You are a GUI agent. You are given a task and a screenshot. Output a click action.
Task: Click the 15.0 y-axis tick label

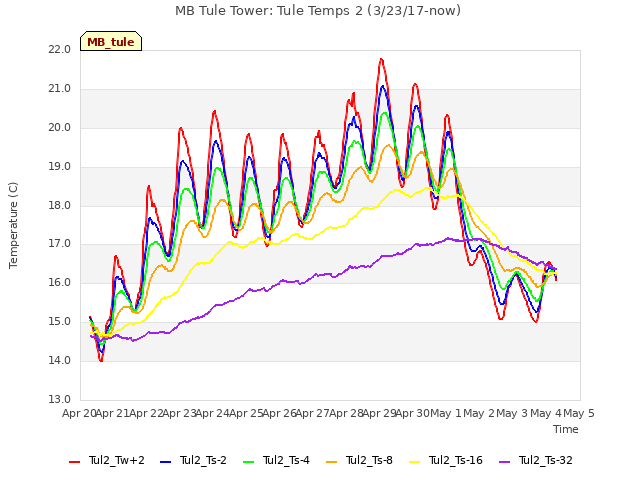pos(59,322)
